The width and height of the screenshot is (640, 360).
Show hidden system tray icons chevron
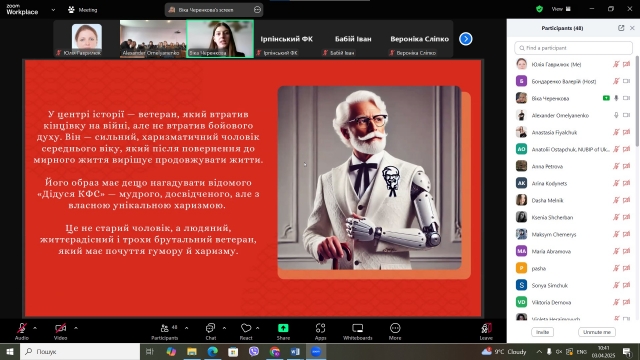[539, 352]
